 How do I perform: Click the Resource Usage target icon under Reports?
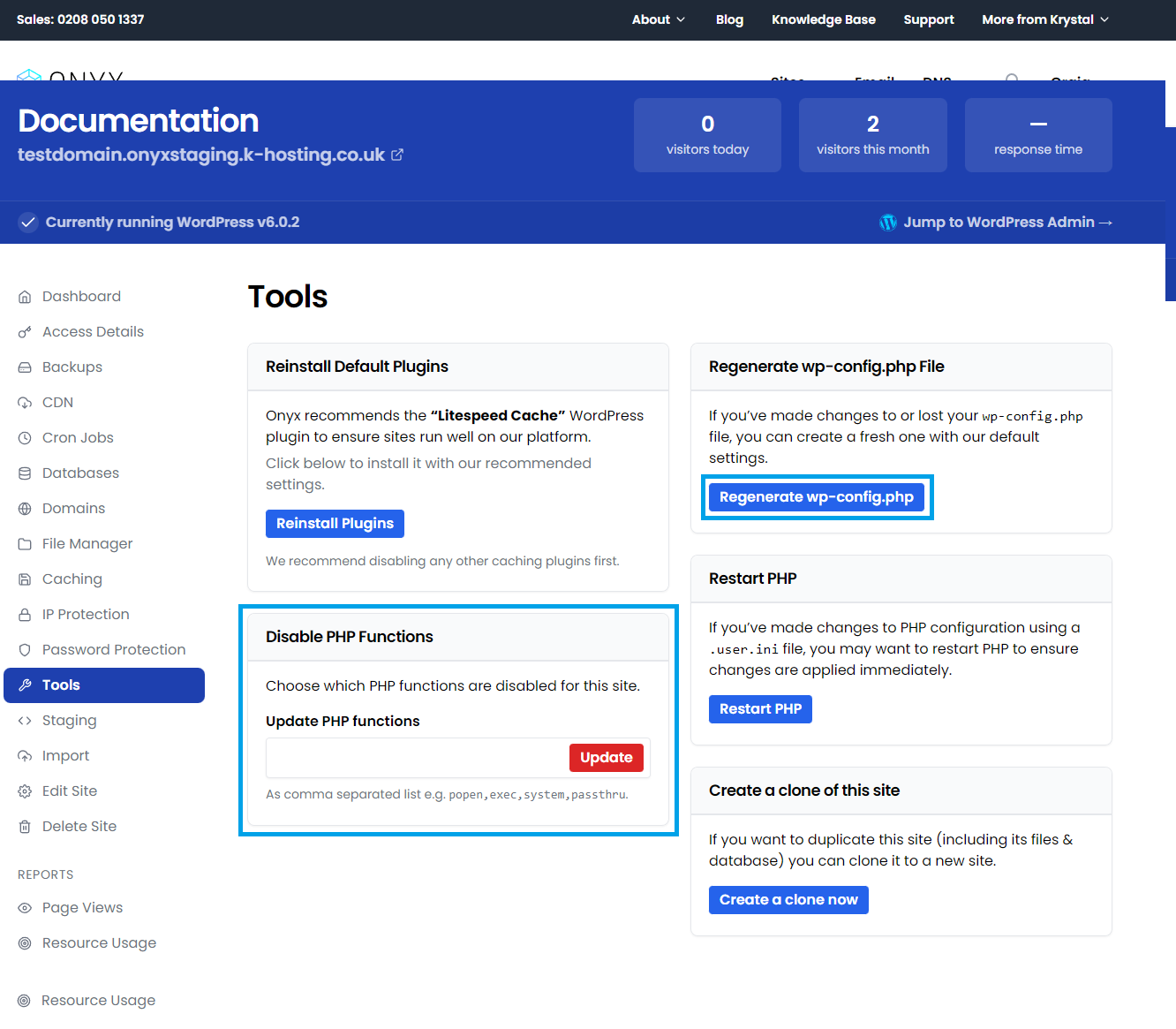coord(25,943)
